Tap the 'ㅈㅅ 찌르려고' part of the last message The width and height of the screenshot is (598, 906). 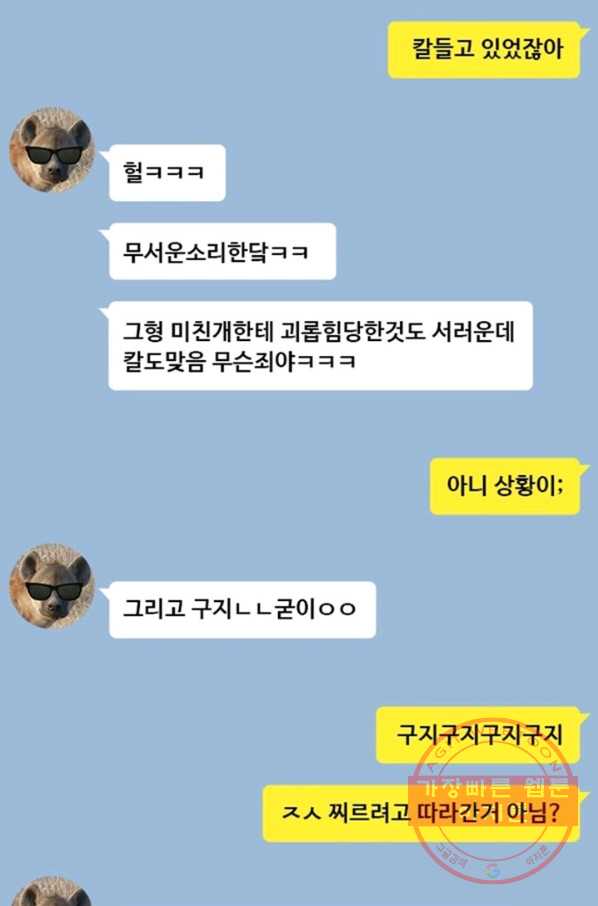[346, 814]
